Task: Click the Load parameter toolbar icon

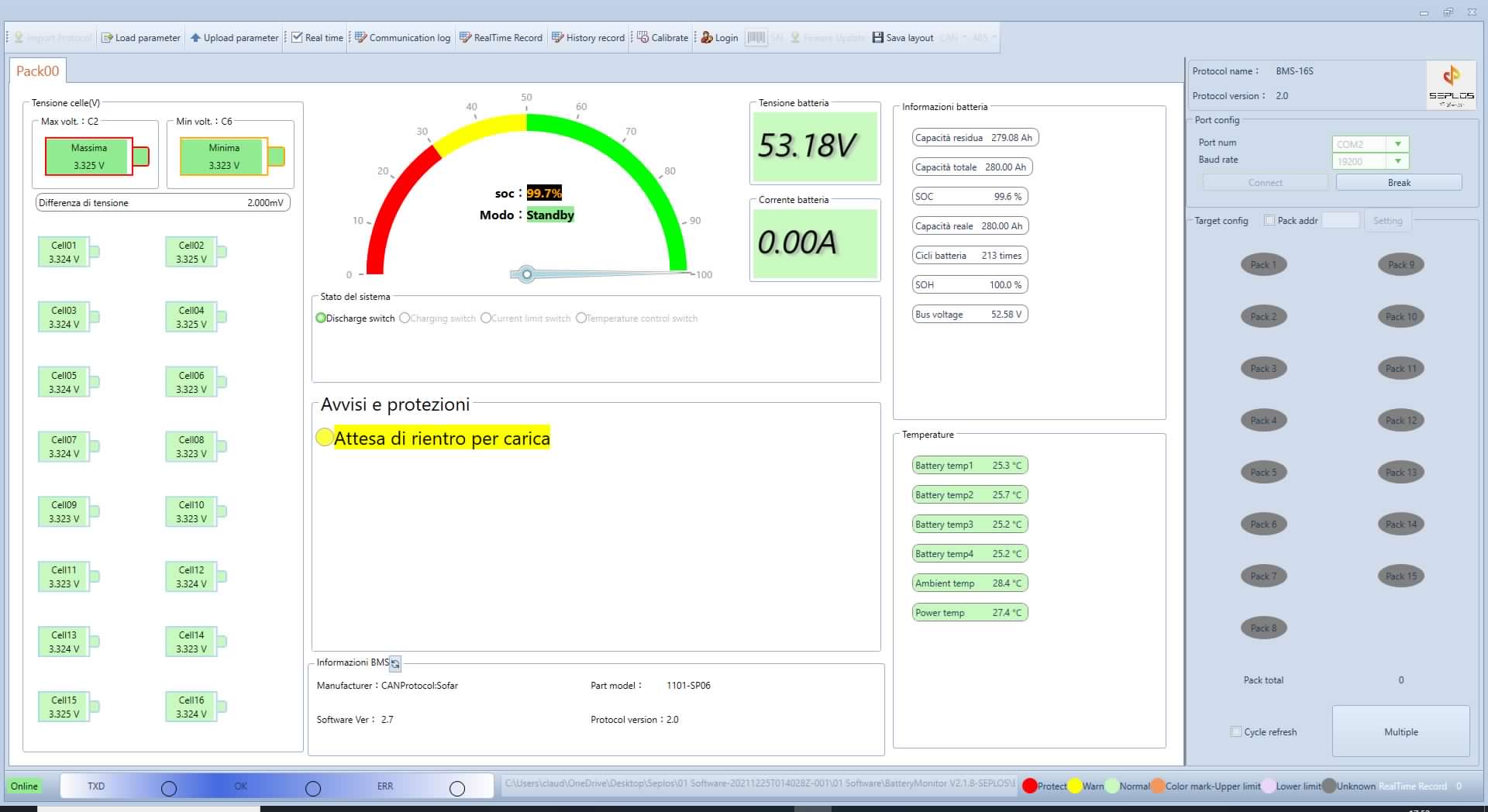Action: 107,38
